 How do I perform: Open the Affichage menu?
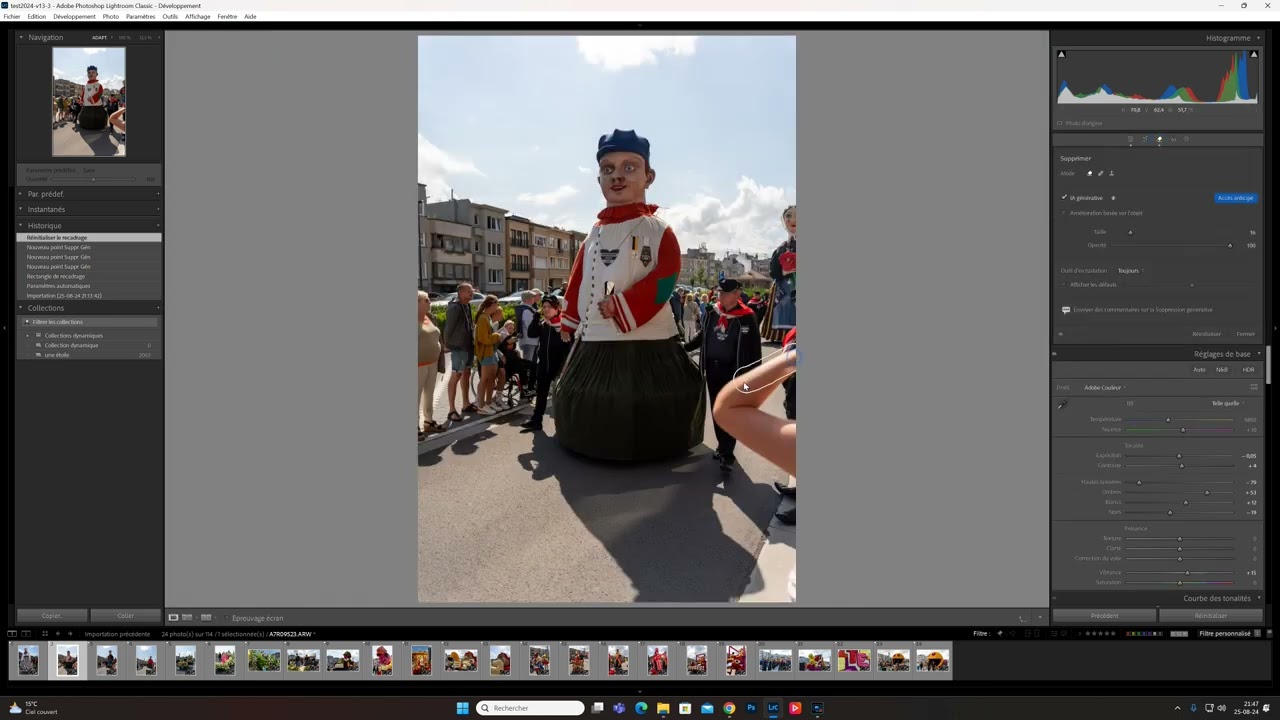[198, 16]
